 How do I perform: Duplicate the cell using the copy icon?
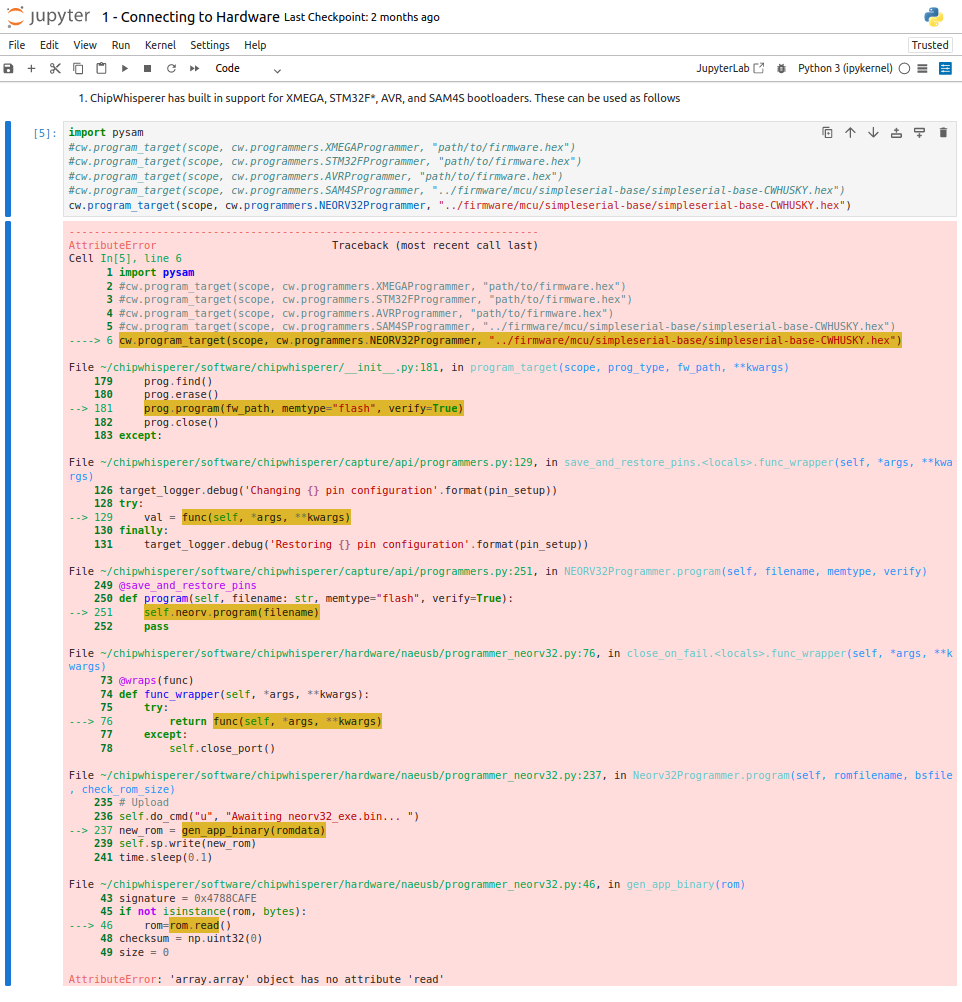(827, 132)
